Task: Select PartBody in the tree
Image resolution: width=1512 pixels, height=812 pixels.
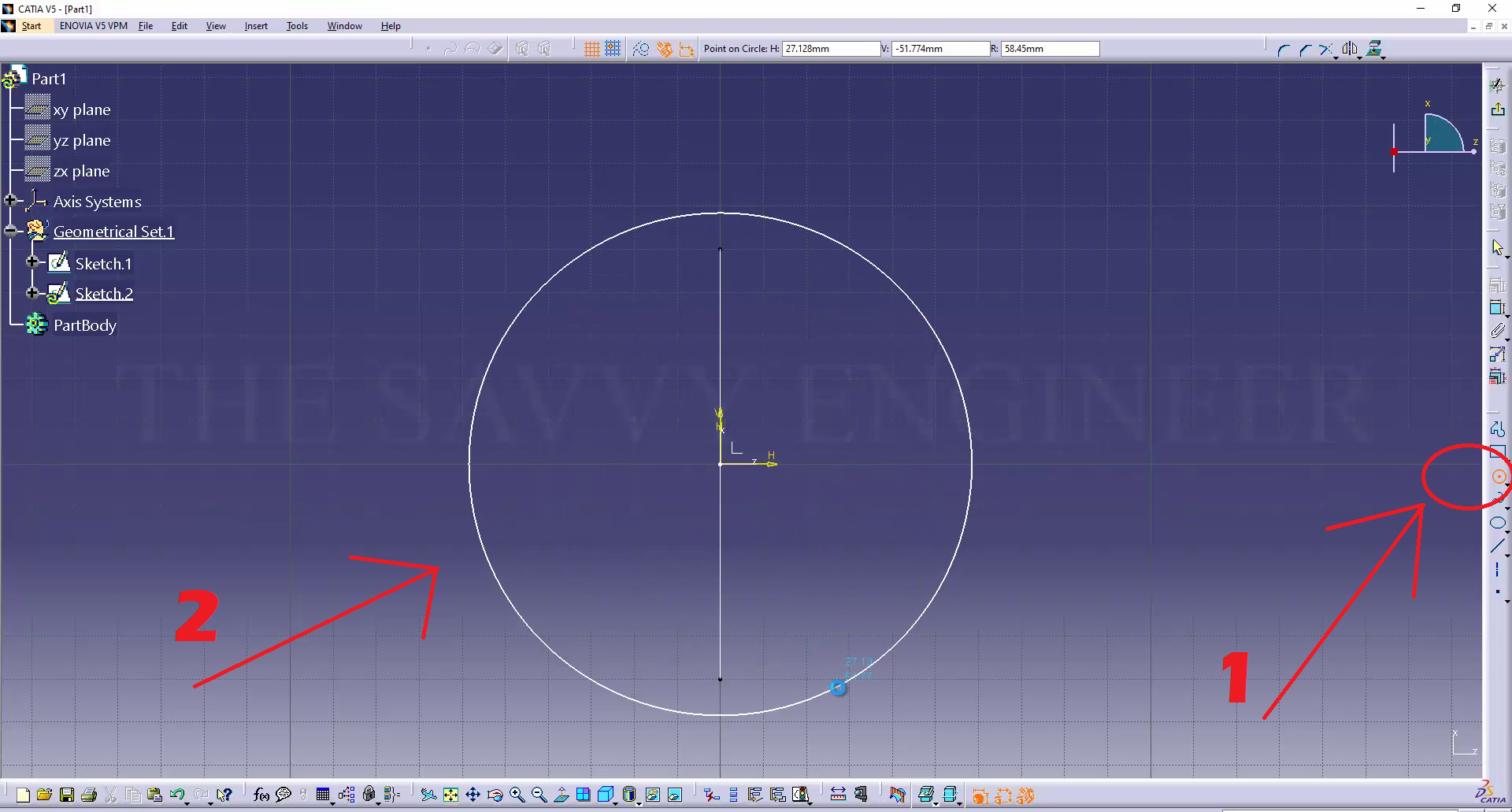Action: pos(84,325)
